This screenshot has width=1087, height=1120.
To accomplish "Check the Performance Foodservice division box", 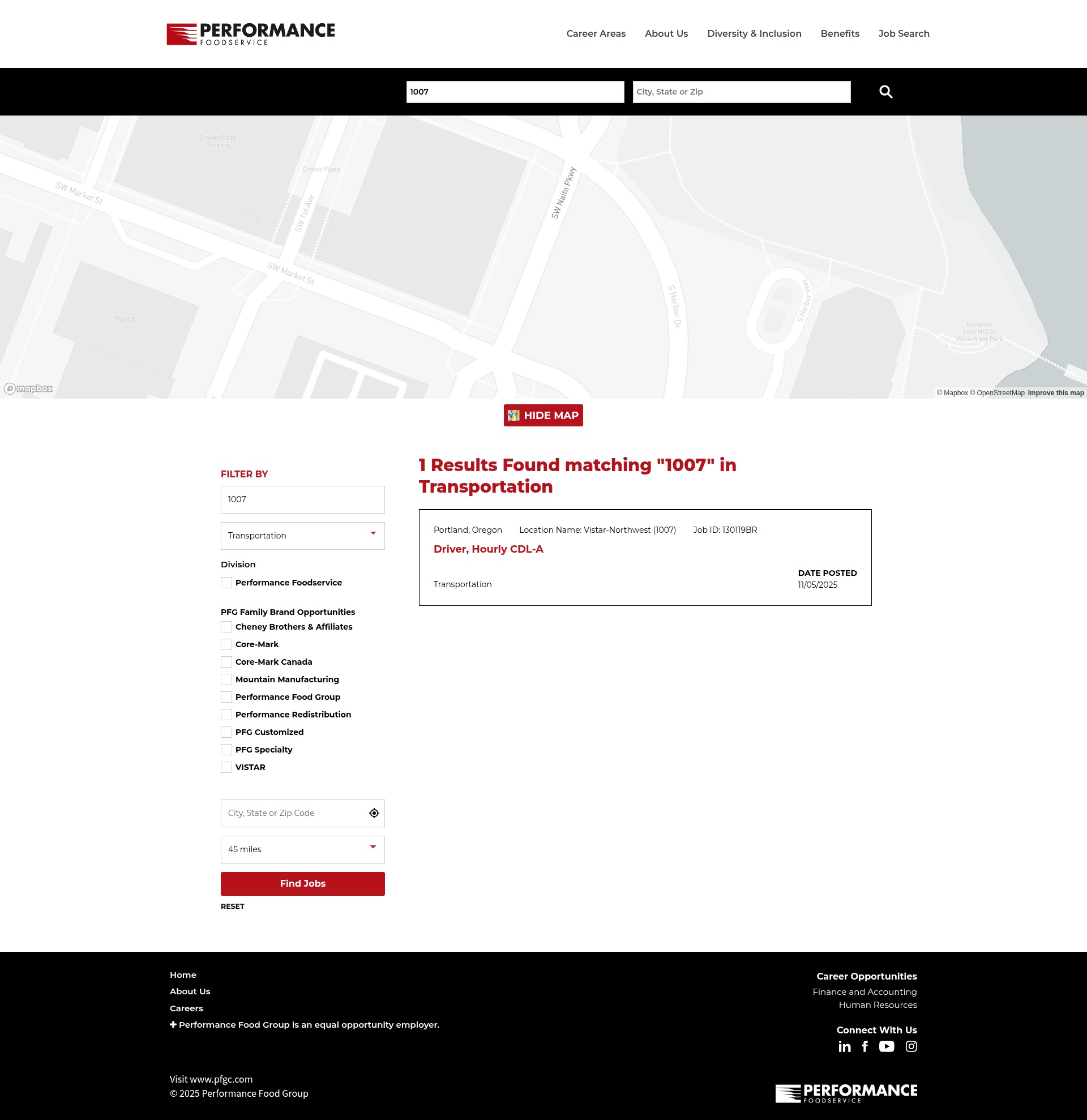I will 226,583.
